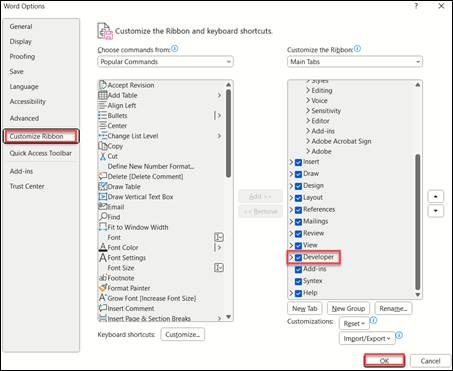Select the Format Painter brush icon
Viewport: 453px width, 371px height.
103,288
